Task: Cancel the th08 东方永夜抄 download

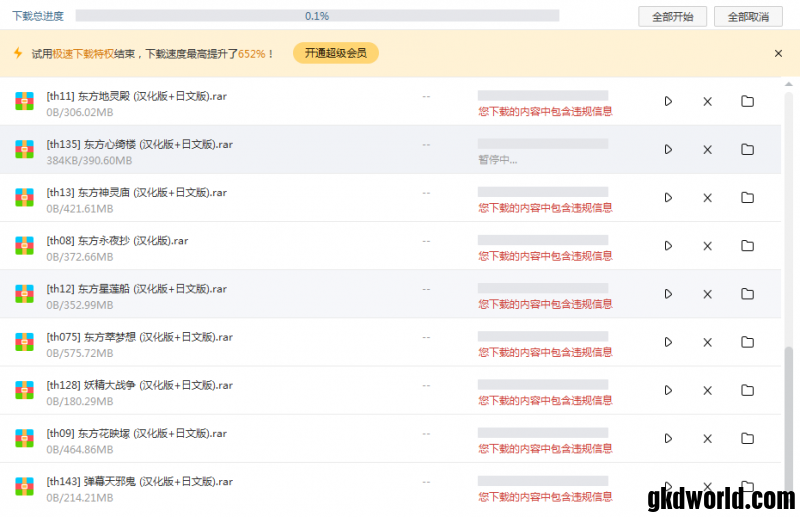Action: [x=707, y=246]
